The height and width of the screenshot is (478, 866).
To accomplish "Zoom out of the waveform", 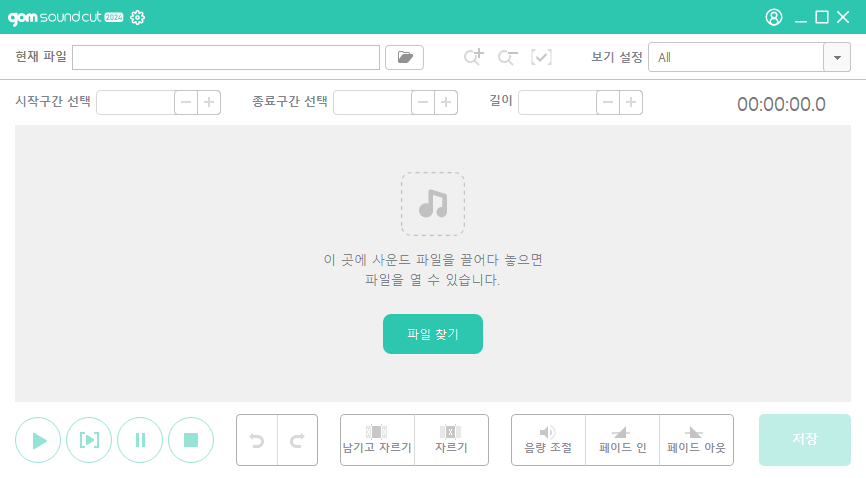I will [x=508, y=57].
